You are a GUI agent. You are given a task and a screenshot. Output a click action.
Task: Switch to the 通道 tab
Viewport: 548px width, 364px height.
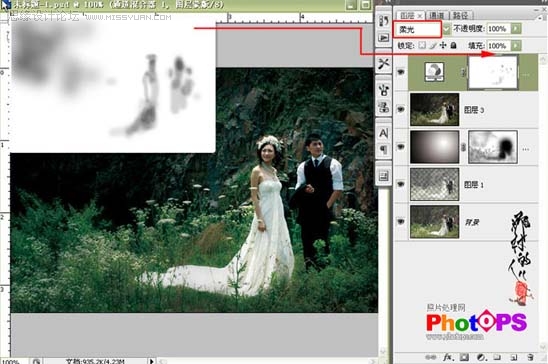pos(437,16)
